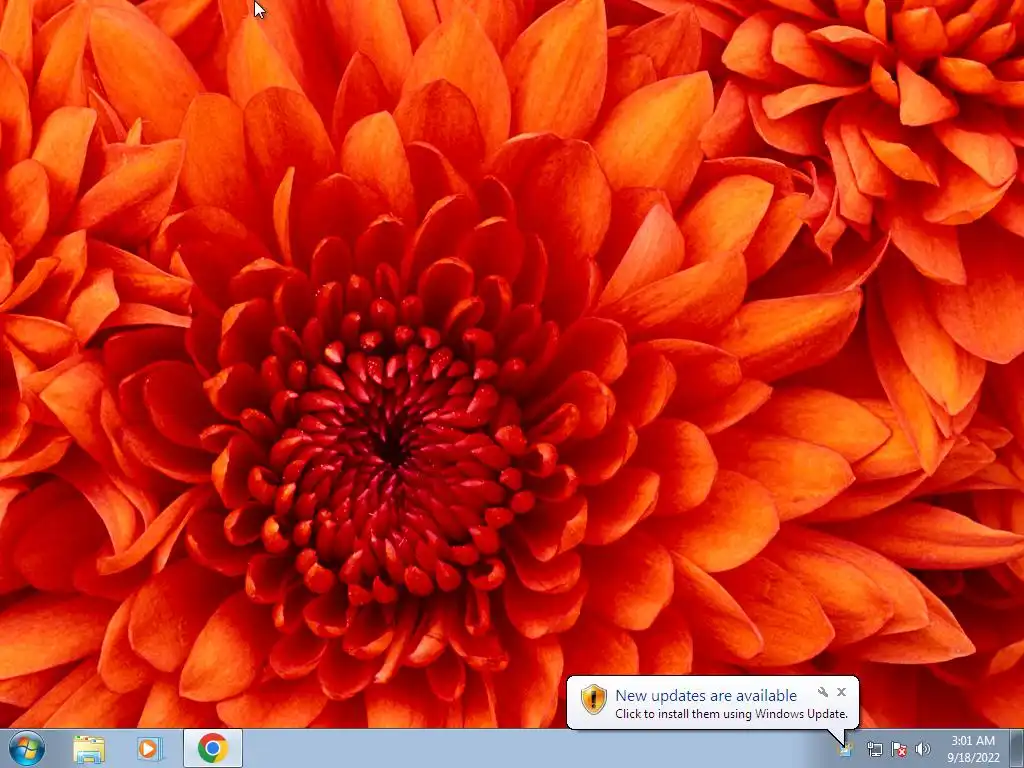The width and height of the screenshot is (1024, 768).
Task: Click the volume speaker tray icon
Action: (x=922, y=749)
